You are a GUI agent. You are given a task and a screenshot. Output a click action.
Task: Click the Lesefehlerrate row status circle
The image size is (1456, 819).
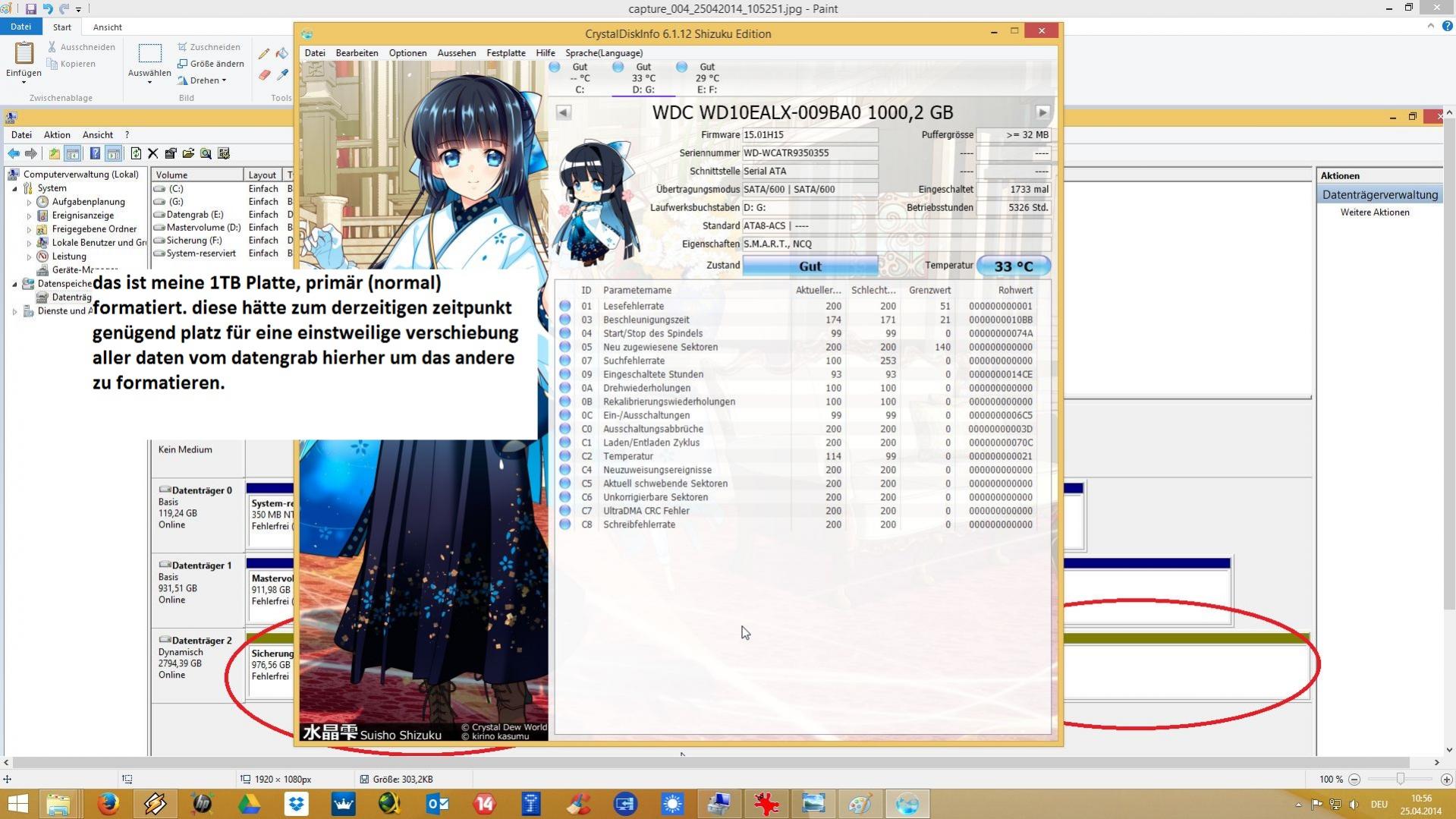pos(565,307)
